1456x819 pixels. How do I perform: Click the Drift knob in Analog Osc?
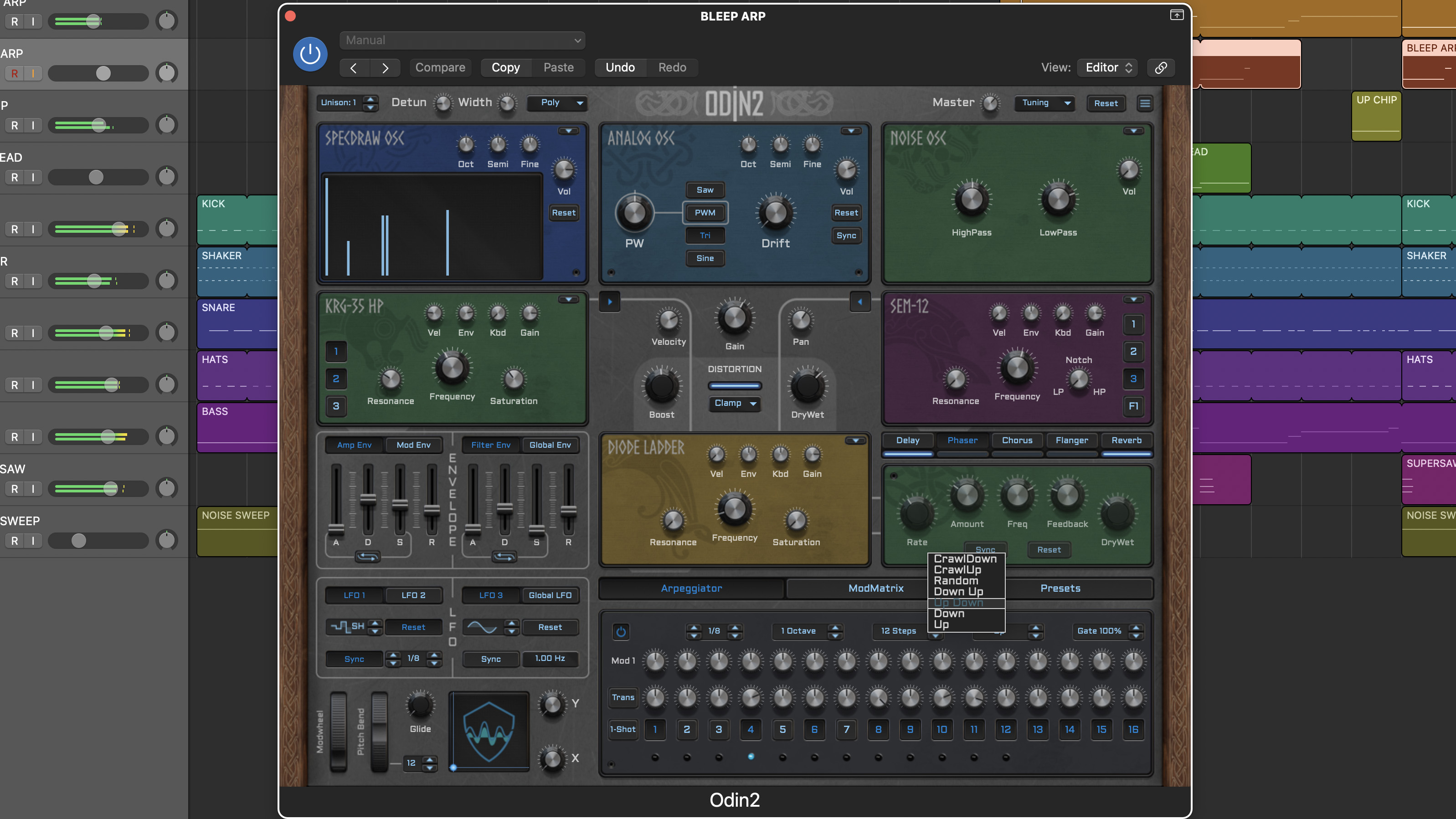point(776,213)
